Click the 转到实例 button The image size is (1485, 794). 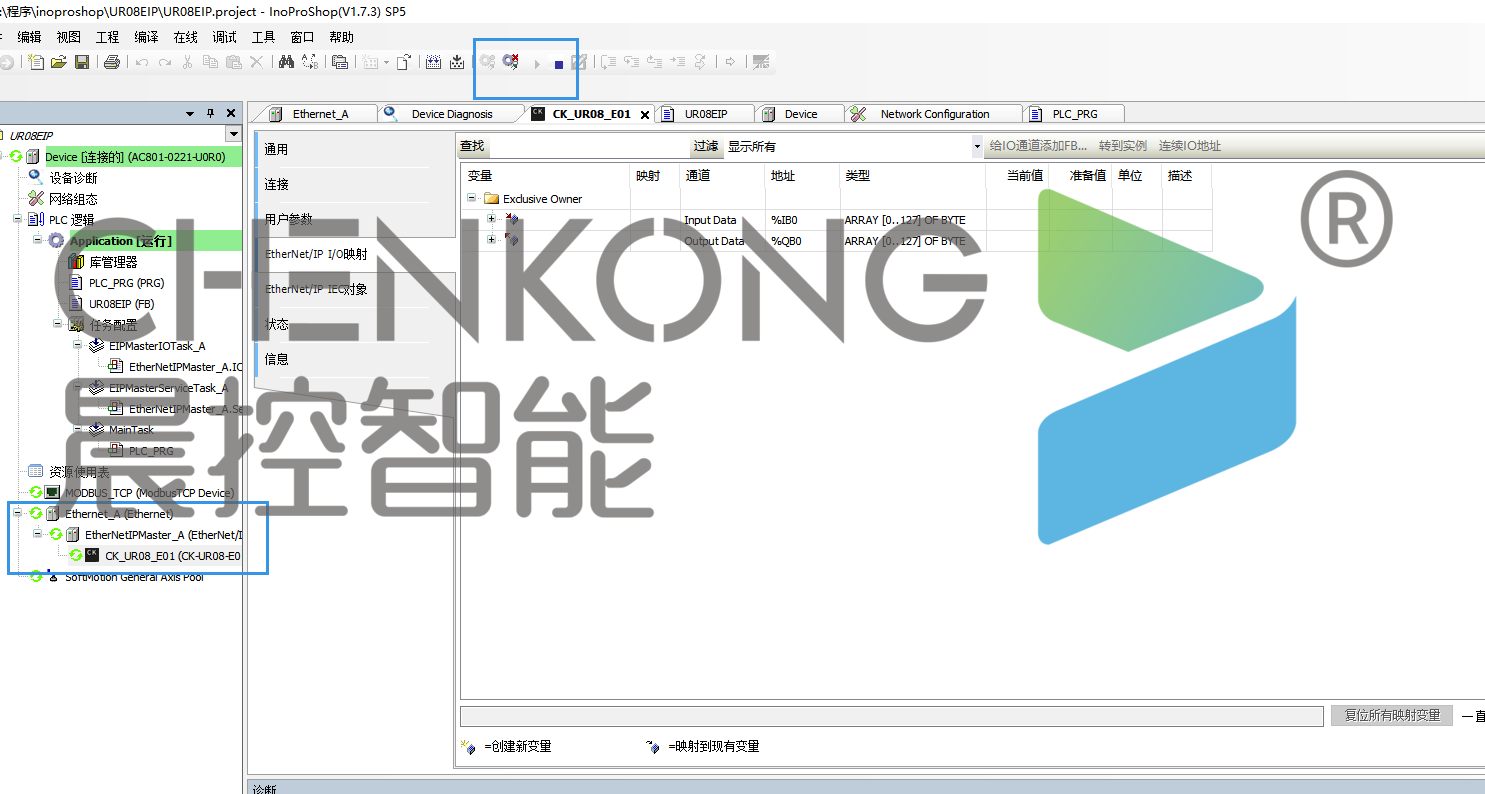coord(1123,146)
